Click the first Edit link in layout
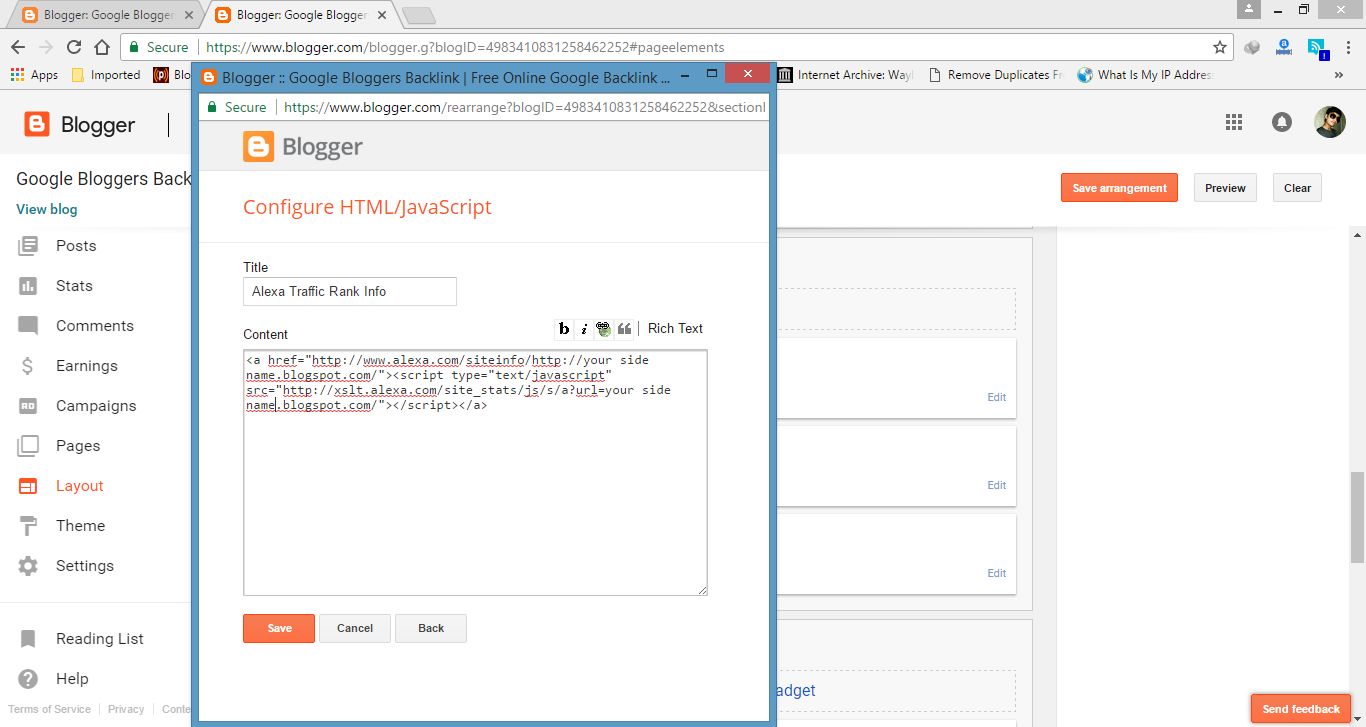1366x727 pixels. point(997,397)
